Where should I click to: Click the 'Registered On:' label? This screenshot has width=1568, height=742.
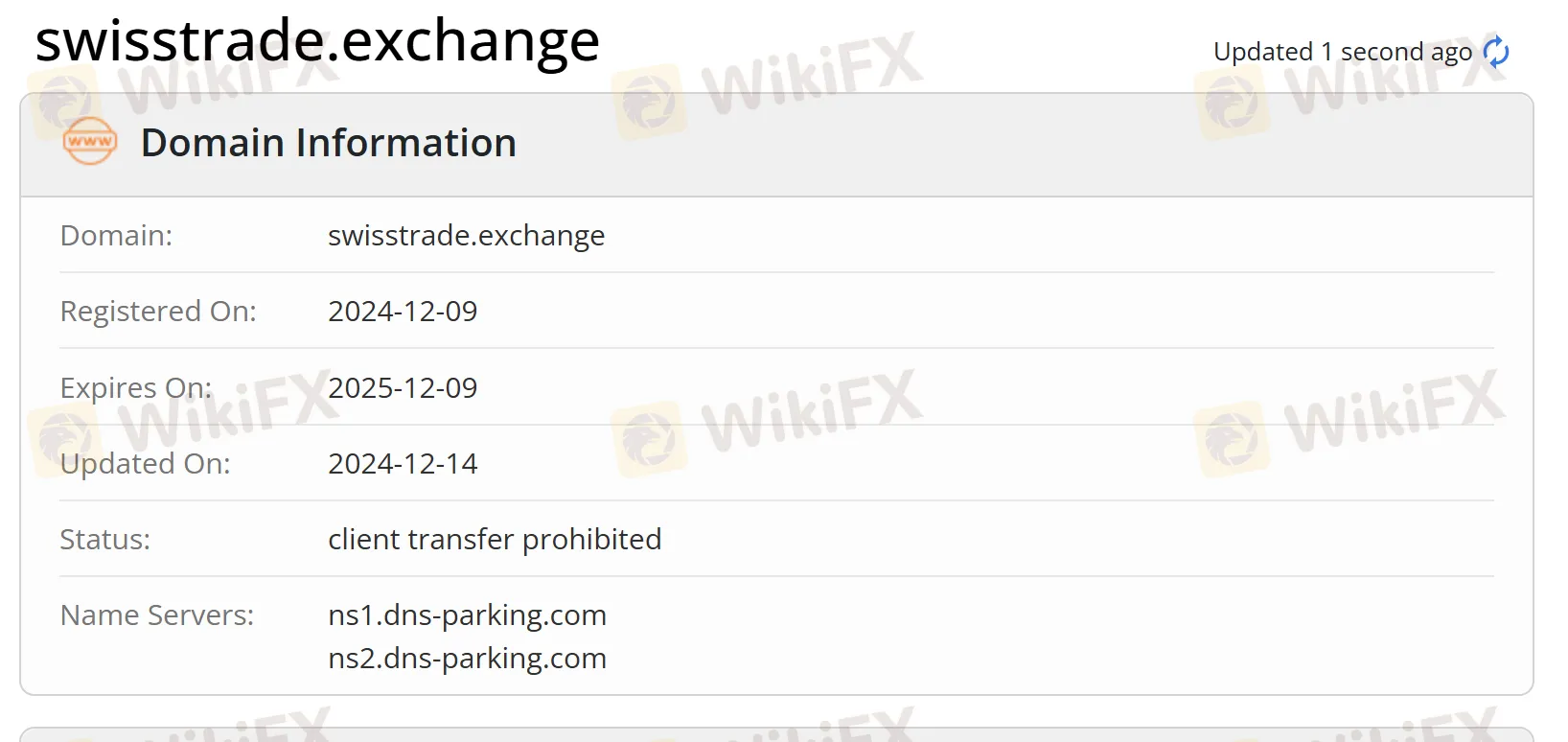158,312
